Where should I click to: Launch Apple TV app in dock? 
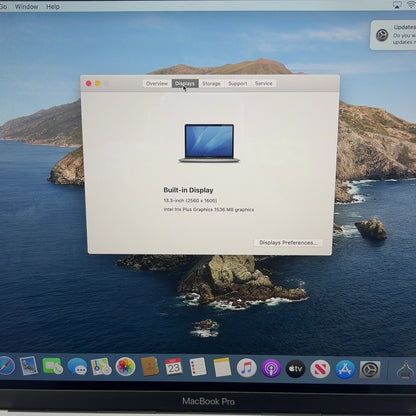[295, 369]
